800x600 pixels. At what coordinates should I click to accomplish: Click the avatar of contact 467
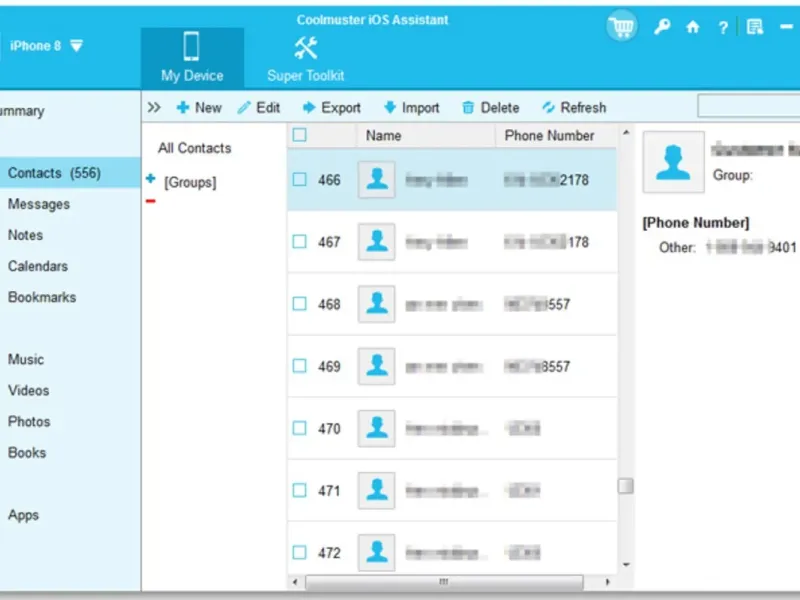377,241
